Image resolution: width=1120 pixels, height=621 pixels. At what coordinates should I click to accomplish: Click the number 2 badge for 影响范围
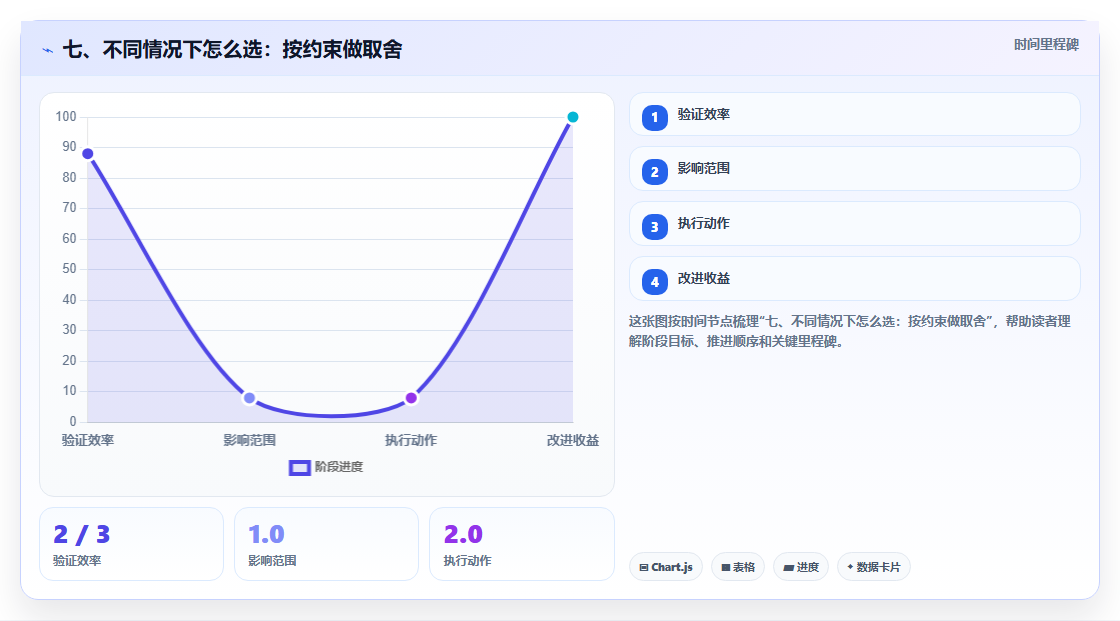[654, 172]
